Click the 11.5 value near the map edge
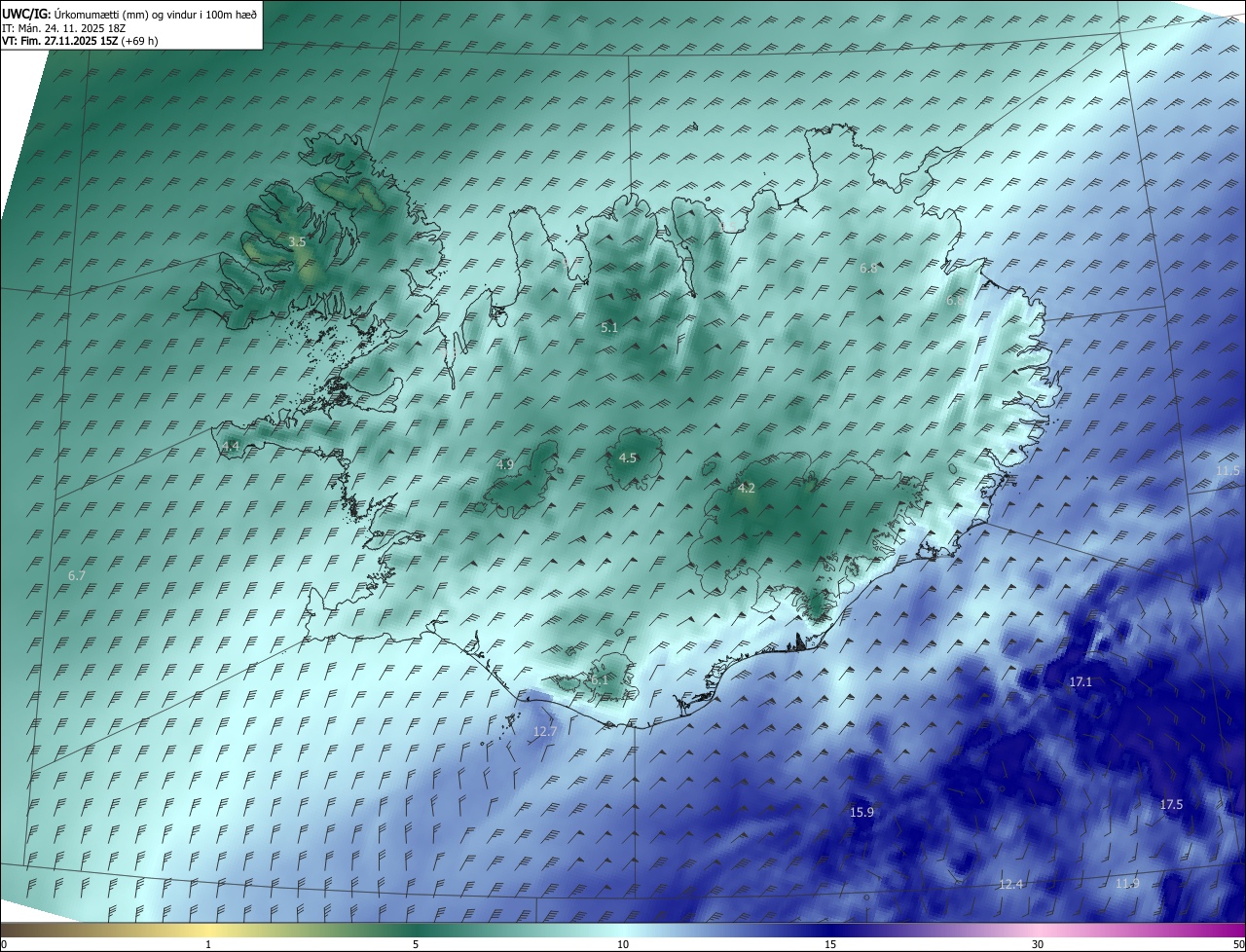The height and width of the screenshot is (952, 1246). click(x=1228, y=470)
